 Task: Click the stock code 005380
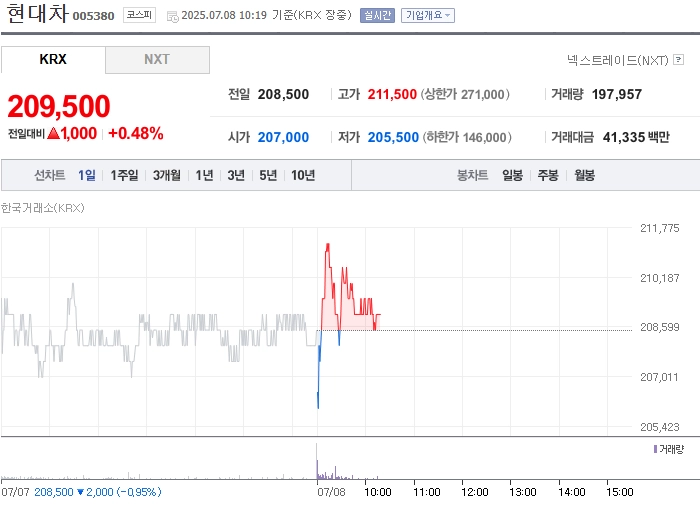(93, 16)
